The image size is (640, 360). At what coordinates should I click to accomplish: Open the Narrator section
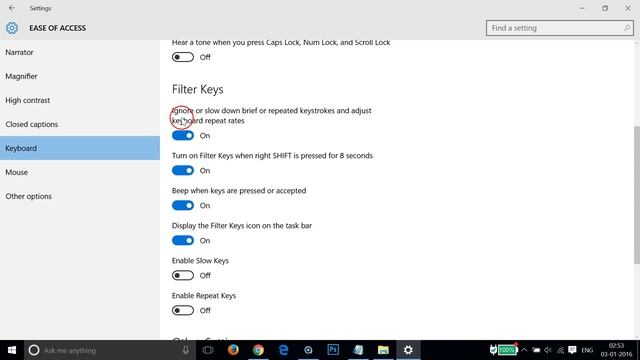click(x=80, y=52)
